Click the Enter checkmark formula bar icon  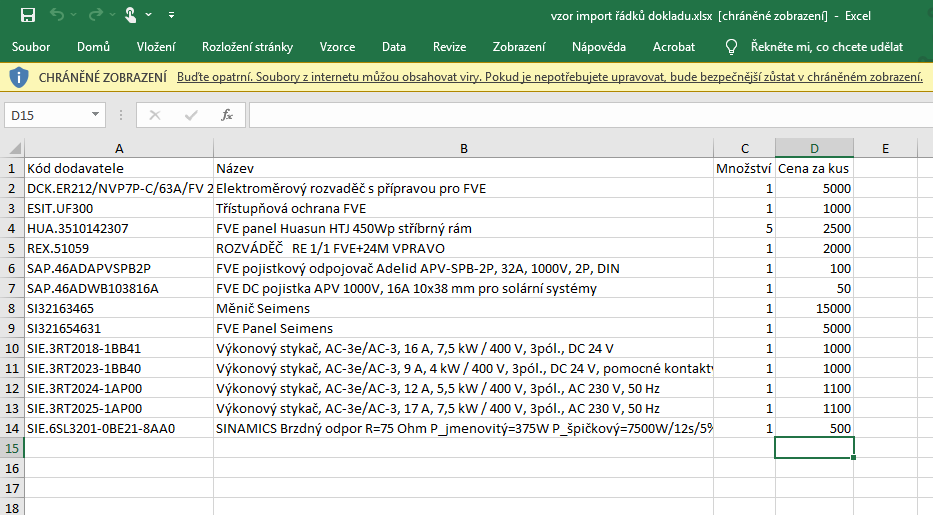(191, 115)
